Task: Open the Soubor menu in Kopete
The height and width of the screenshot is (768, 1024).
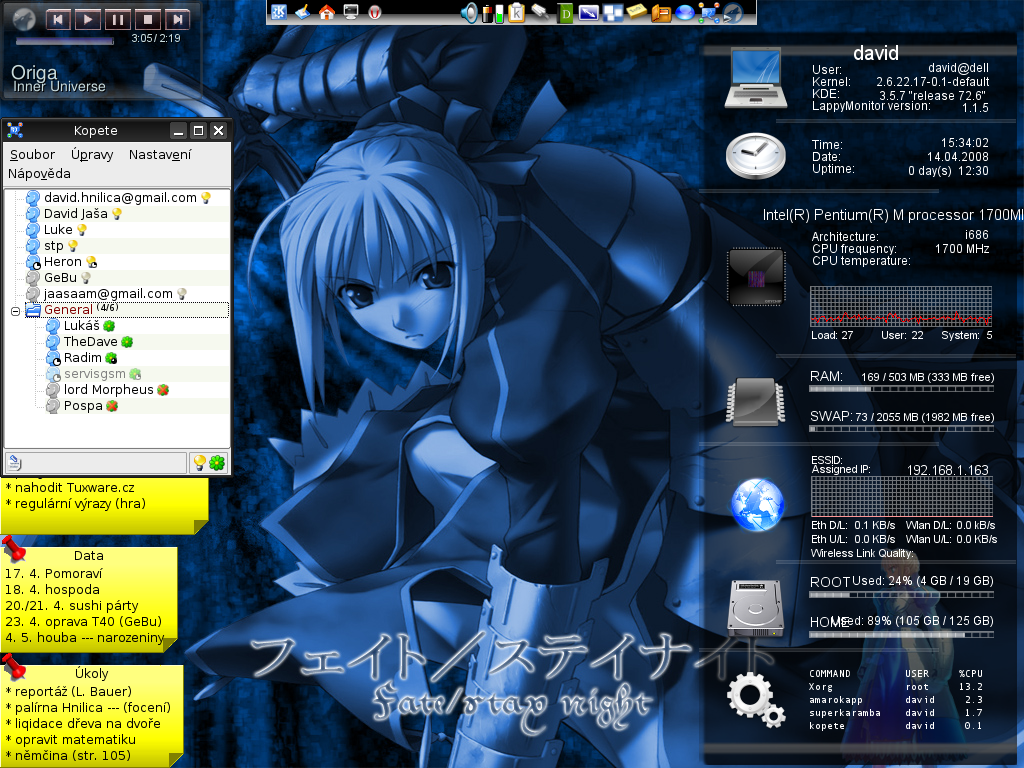Action: [32, 155]
